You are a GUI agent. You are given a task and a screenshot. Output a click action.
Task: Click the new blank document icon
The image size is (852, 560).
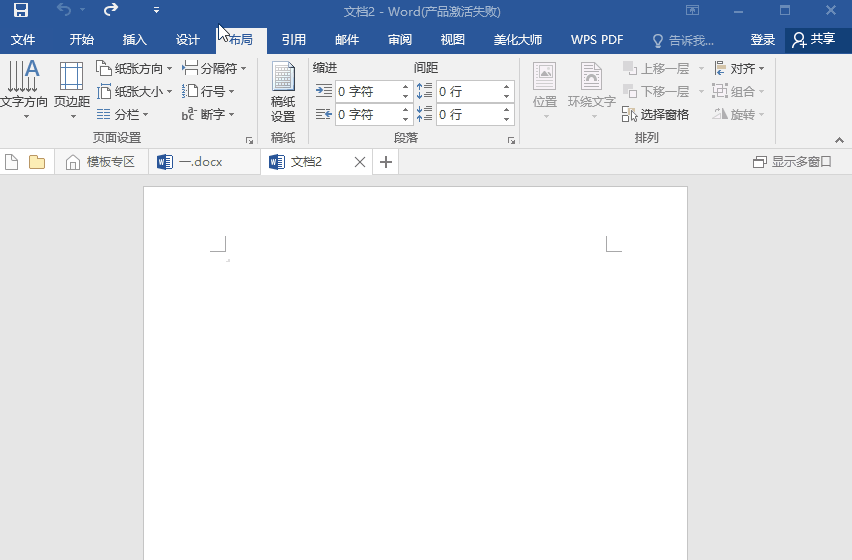[12, 162]
